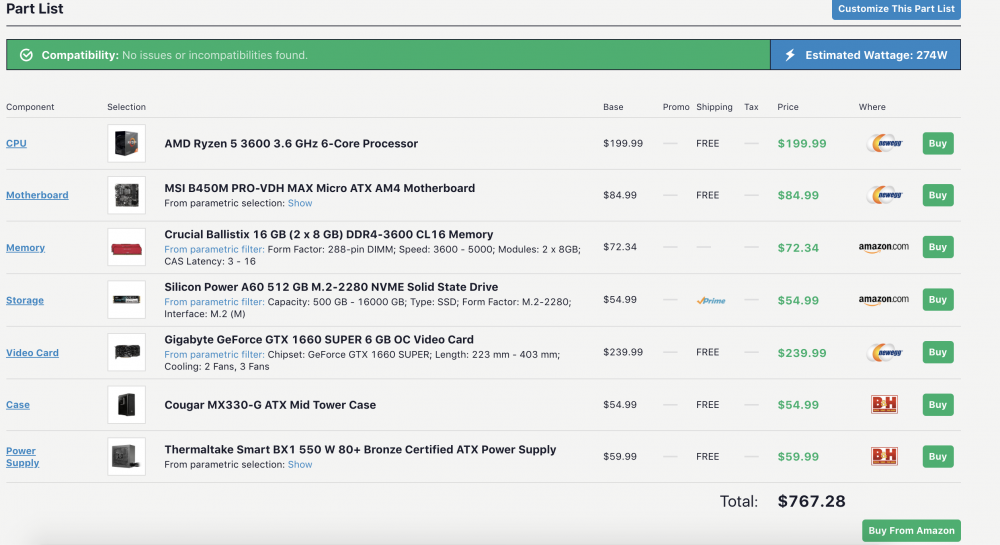The width and height of the screenshot is (1000, 545).
Task: Open the Storage component category link
Action: click(x=25, y=300)
